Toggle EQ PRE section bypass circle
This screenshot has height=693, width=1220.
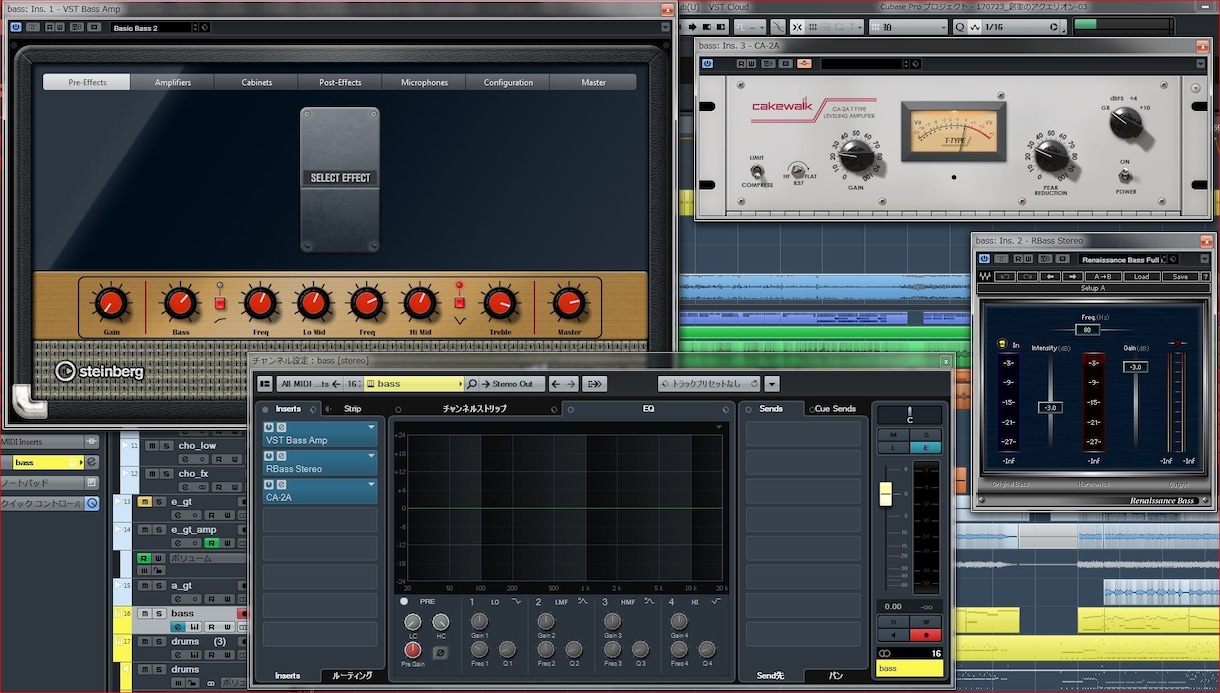[x=404, y=601]
